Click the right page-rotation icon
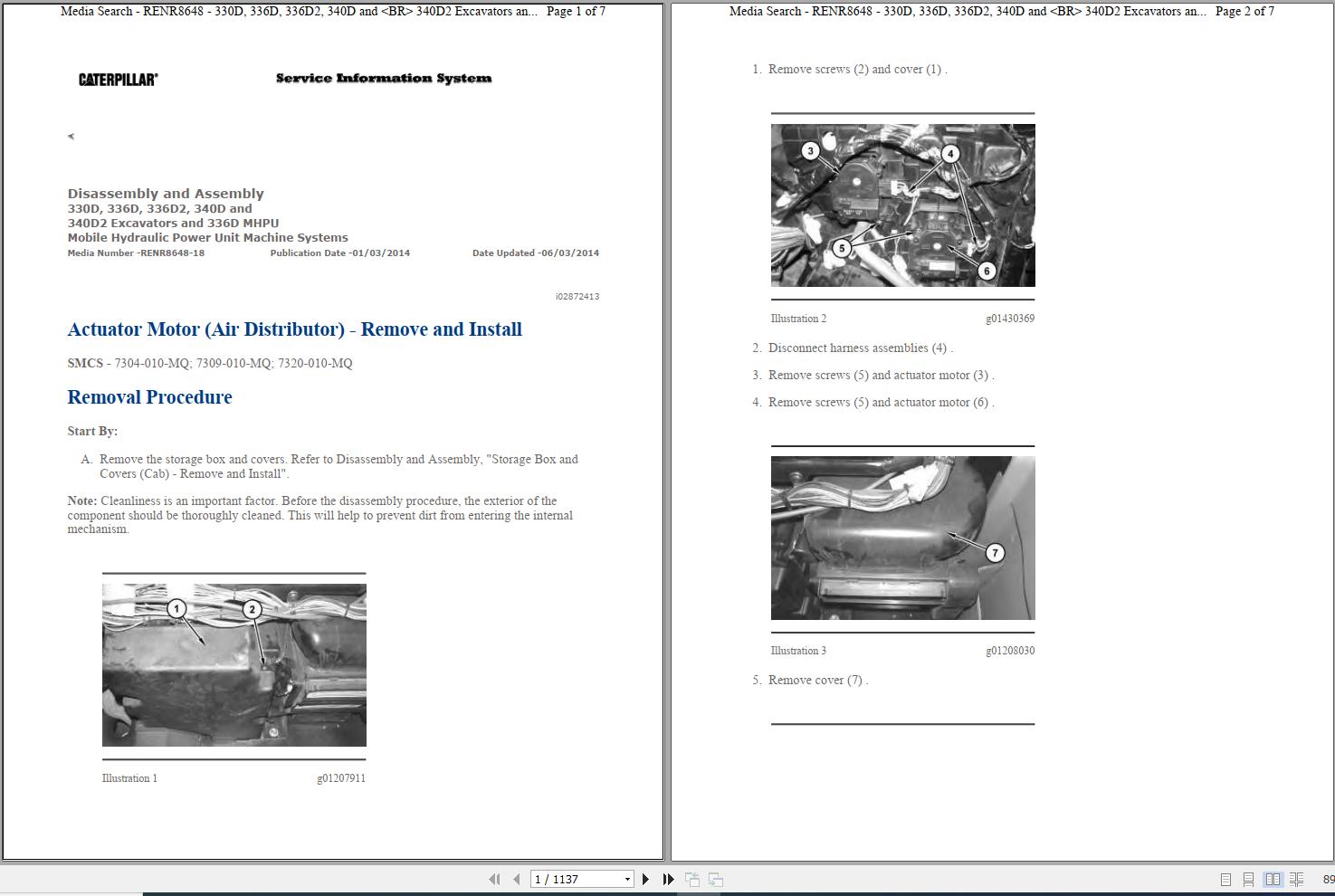The image size is (1335, 896). [715, 878]
